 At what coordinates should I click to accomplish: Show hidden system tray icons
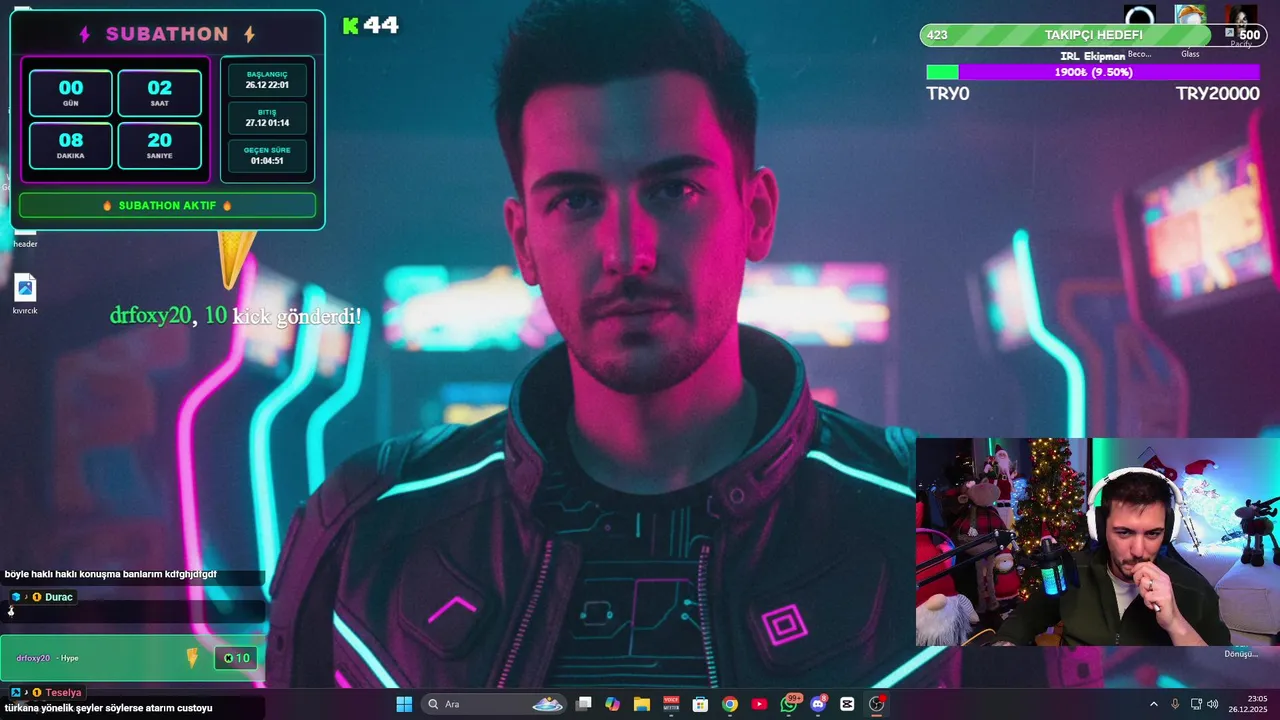point(1153,704)
